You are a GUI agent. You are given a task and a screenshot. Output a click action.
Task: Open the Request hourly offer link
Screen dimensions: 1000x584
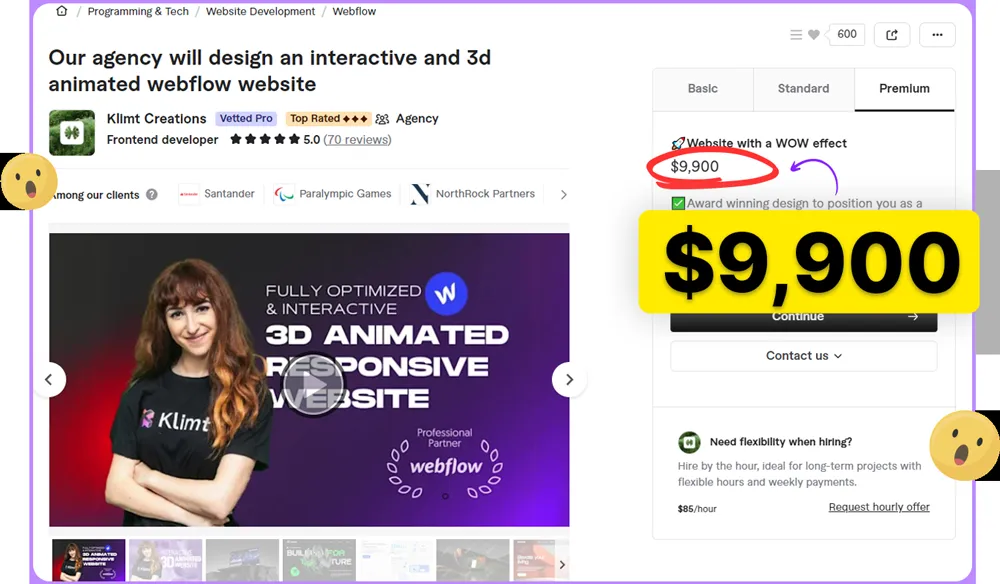(x=879, y=507)
